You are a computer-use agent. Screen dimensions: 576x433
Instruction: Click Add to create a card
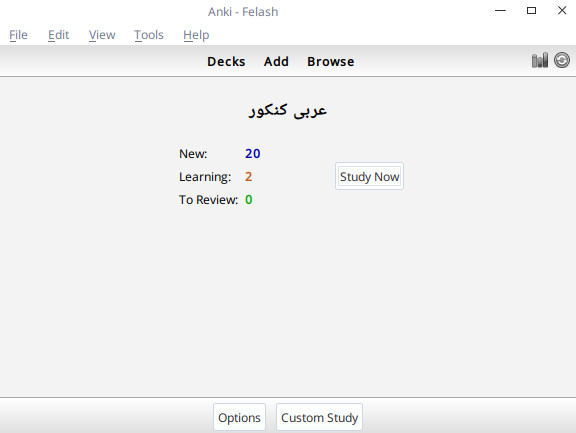tap(276, 61)
